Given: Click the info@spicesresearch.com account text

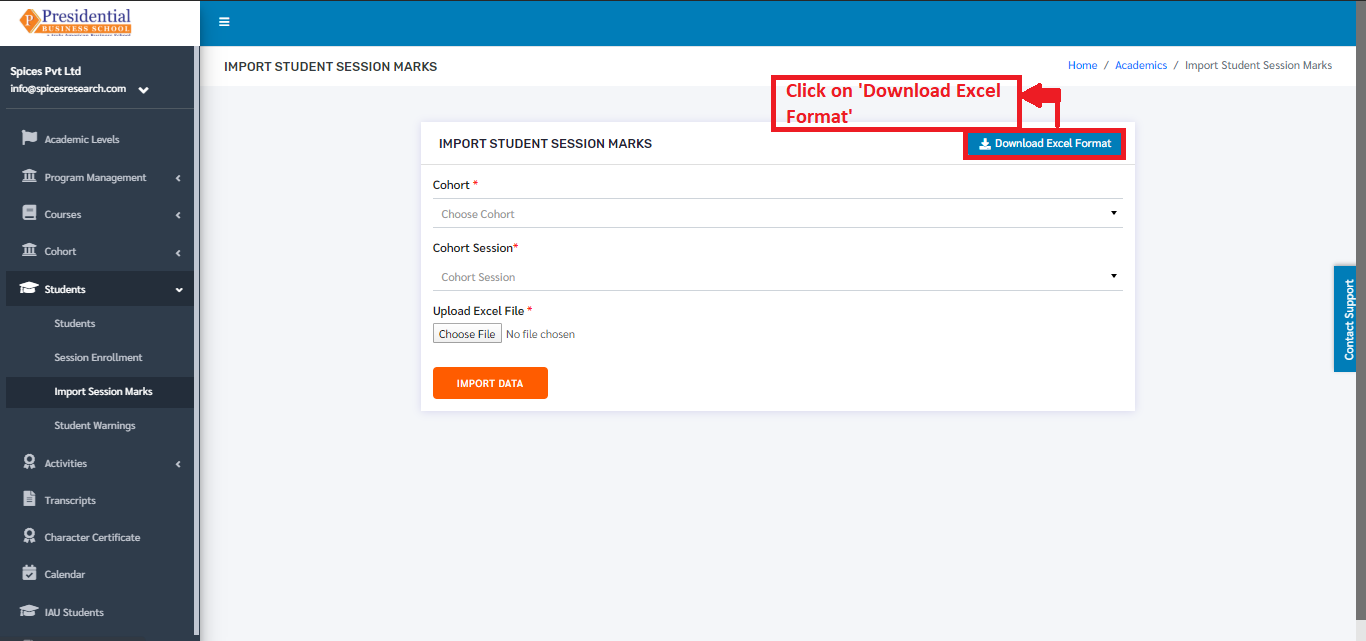Looking at the screenshot, I should point(68,88).
